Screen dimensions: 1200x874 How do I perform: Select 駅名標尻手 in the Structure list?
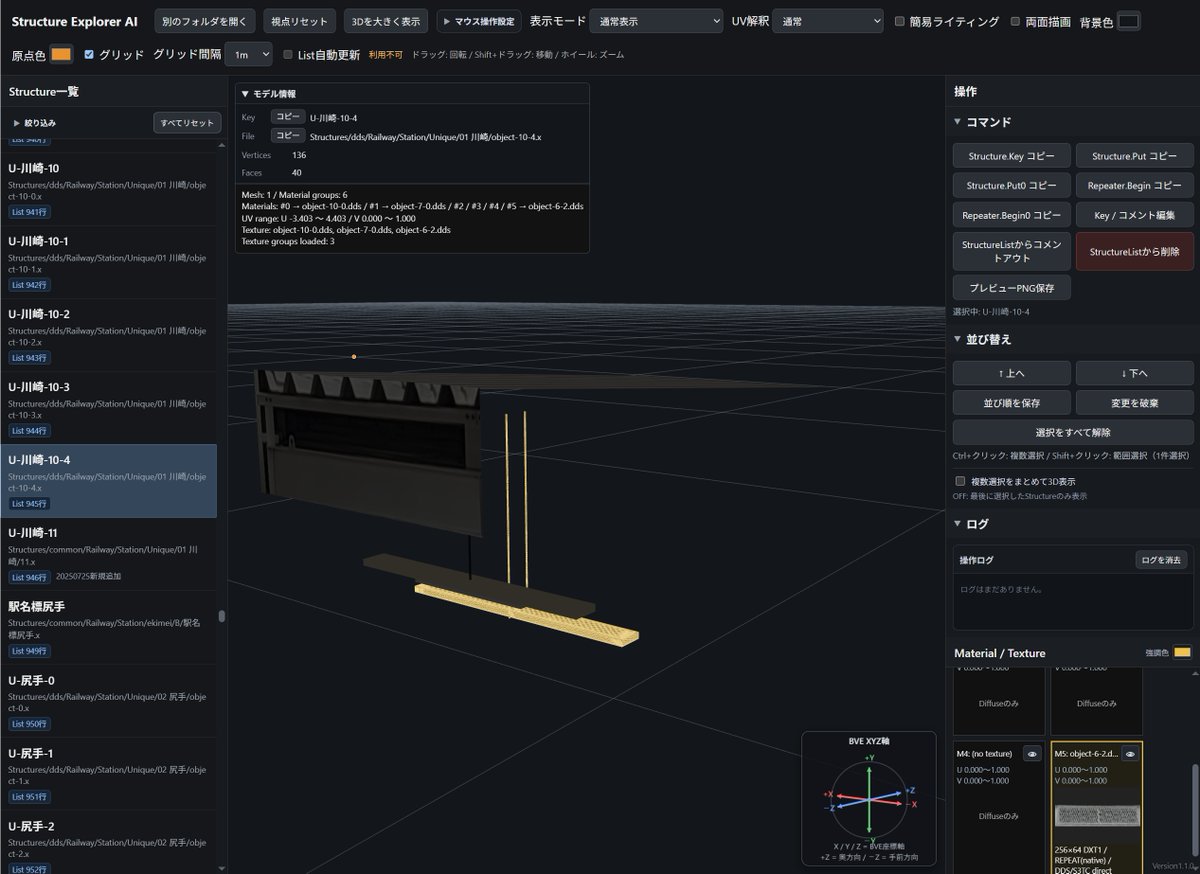tap(108, 627)
